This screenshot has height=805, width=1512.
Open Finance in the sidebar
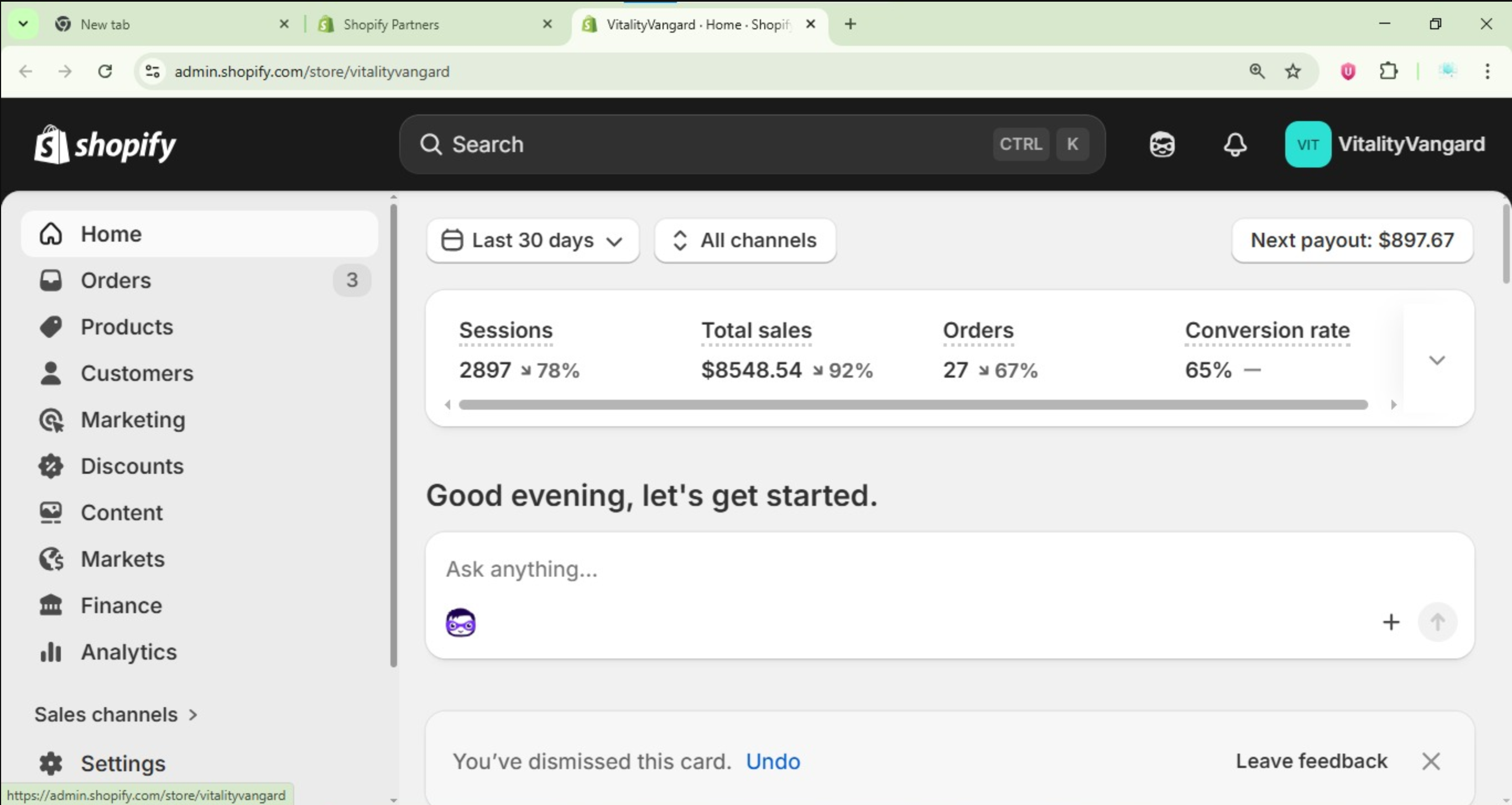point(200,605)
